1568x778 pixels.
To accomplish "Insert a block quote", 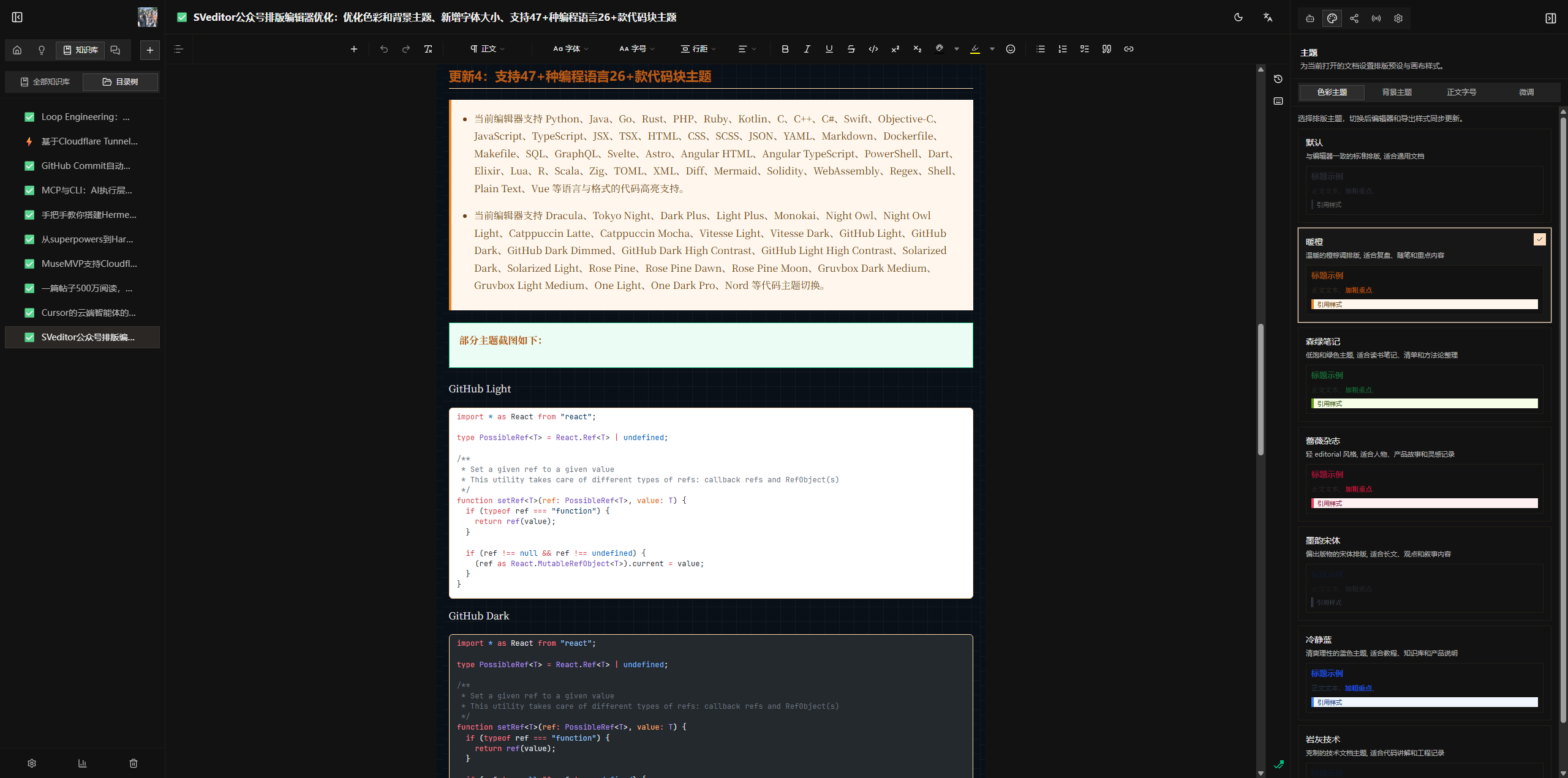I will coord(1107,49).
